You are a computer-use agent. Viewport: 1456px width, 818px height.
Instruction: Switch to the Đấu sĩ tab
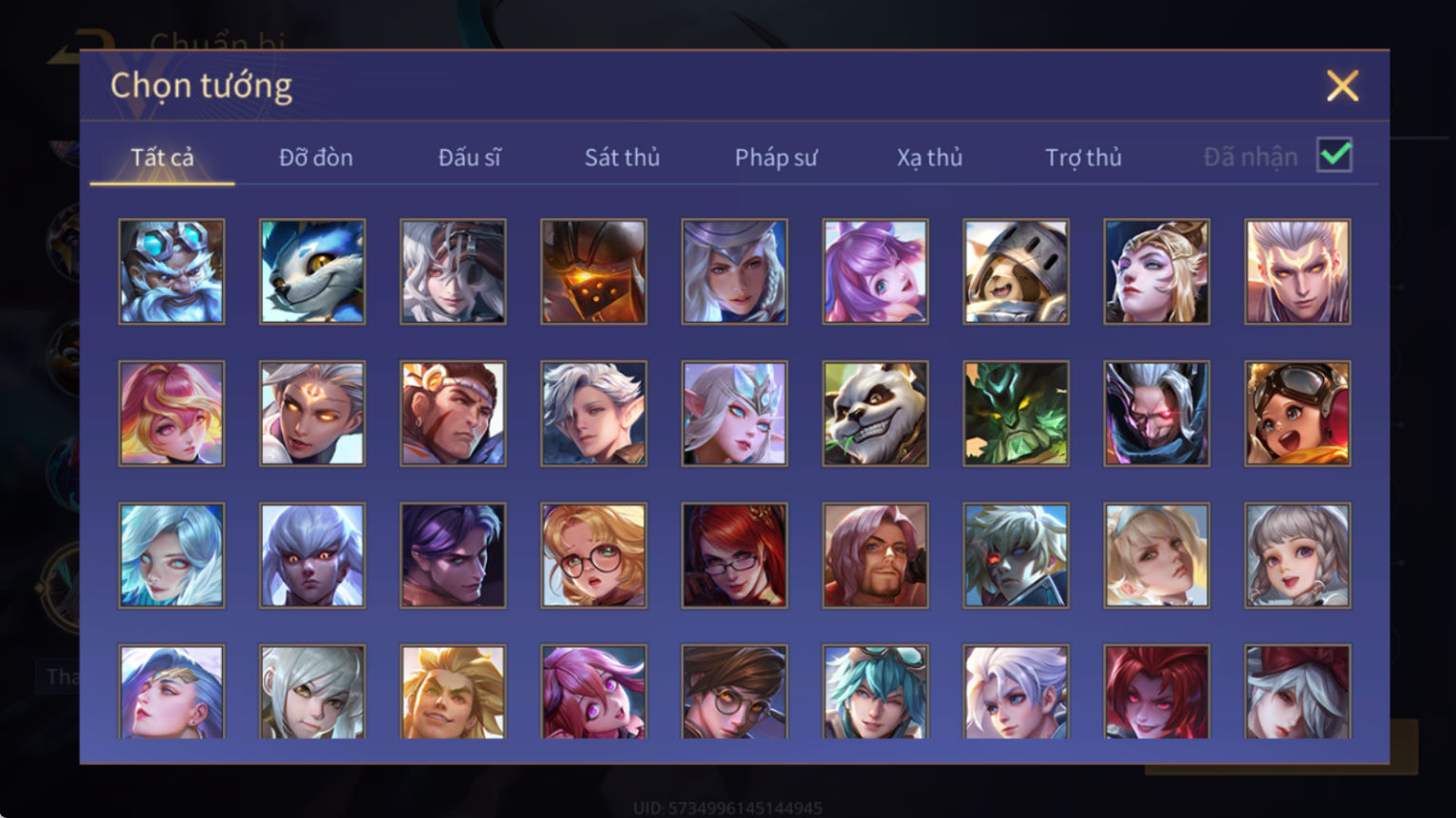click(469, 158)
